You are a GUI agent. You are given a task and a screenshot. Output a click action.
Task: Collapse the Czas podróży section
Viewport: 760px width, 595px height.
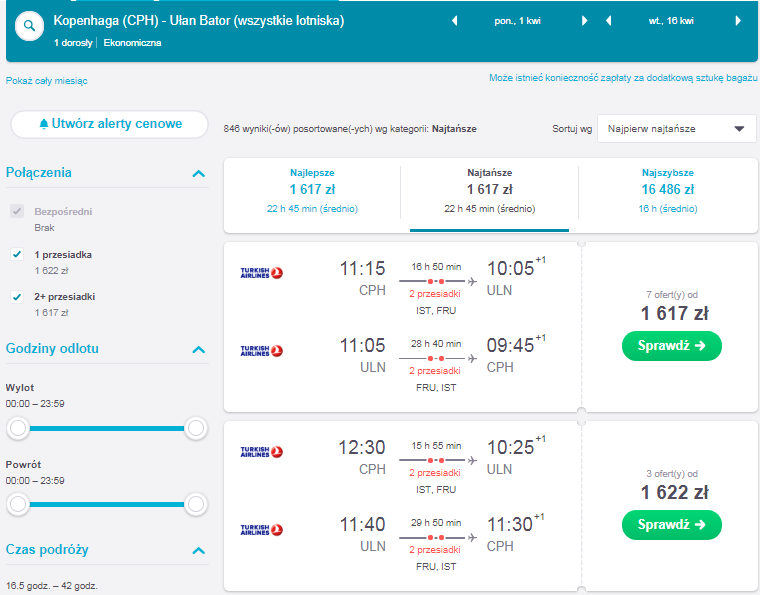point(199,550)
